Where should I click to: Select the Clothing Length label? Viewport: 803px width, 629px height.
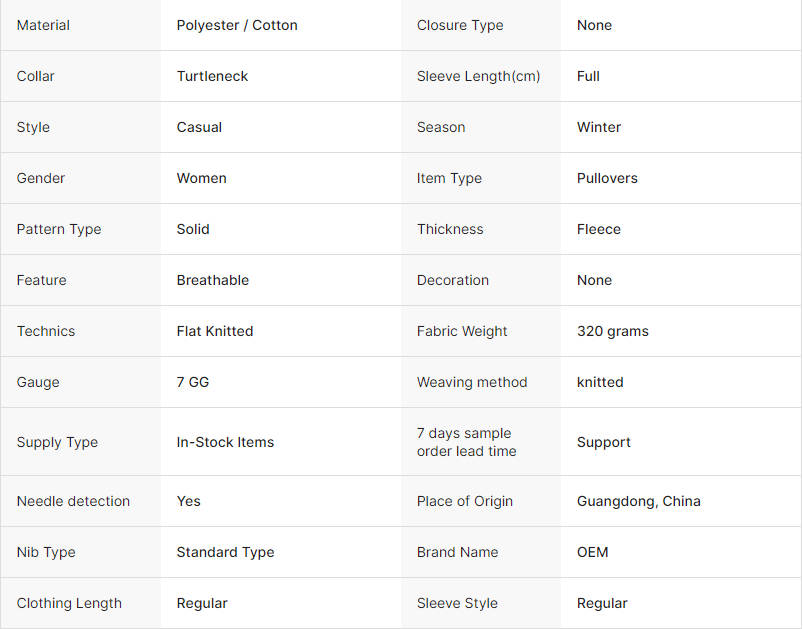click(x=69, y=603)
